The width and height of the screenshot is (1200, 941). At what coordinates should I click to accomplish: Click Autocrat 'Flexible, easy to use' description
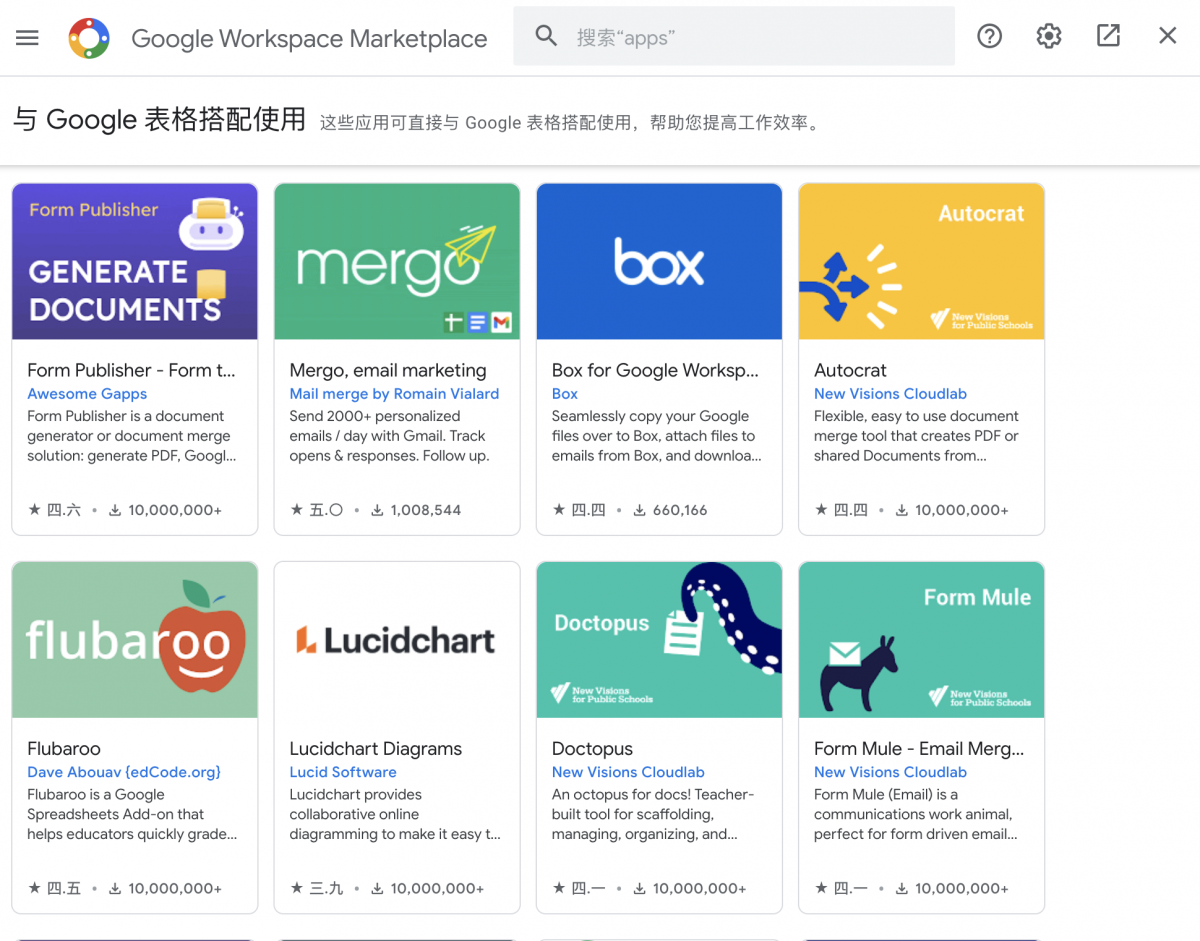(x=916, y=436)
